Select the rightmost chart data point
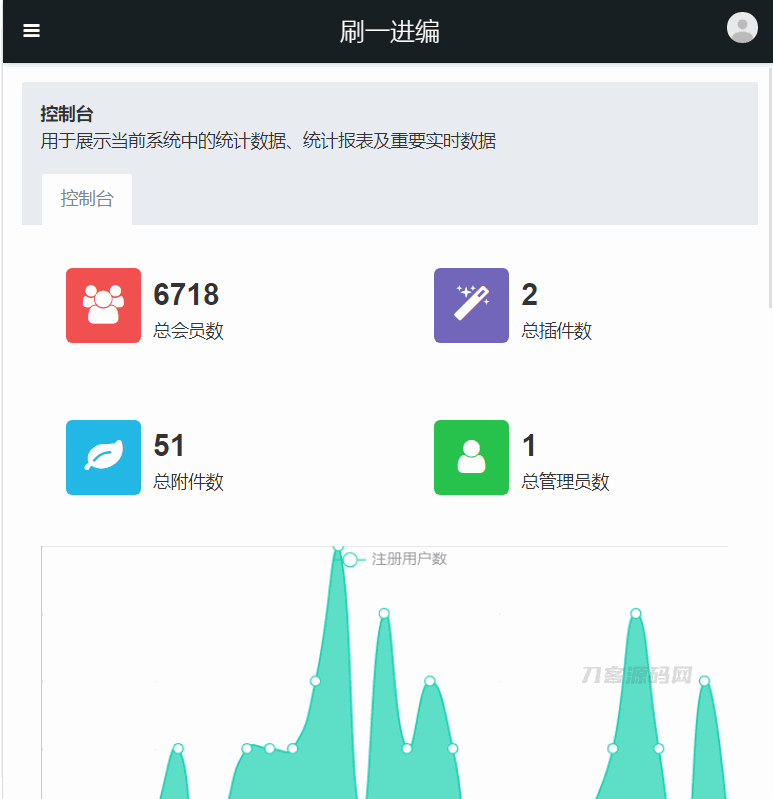773x799 pixels. [704, 681]
